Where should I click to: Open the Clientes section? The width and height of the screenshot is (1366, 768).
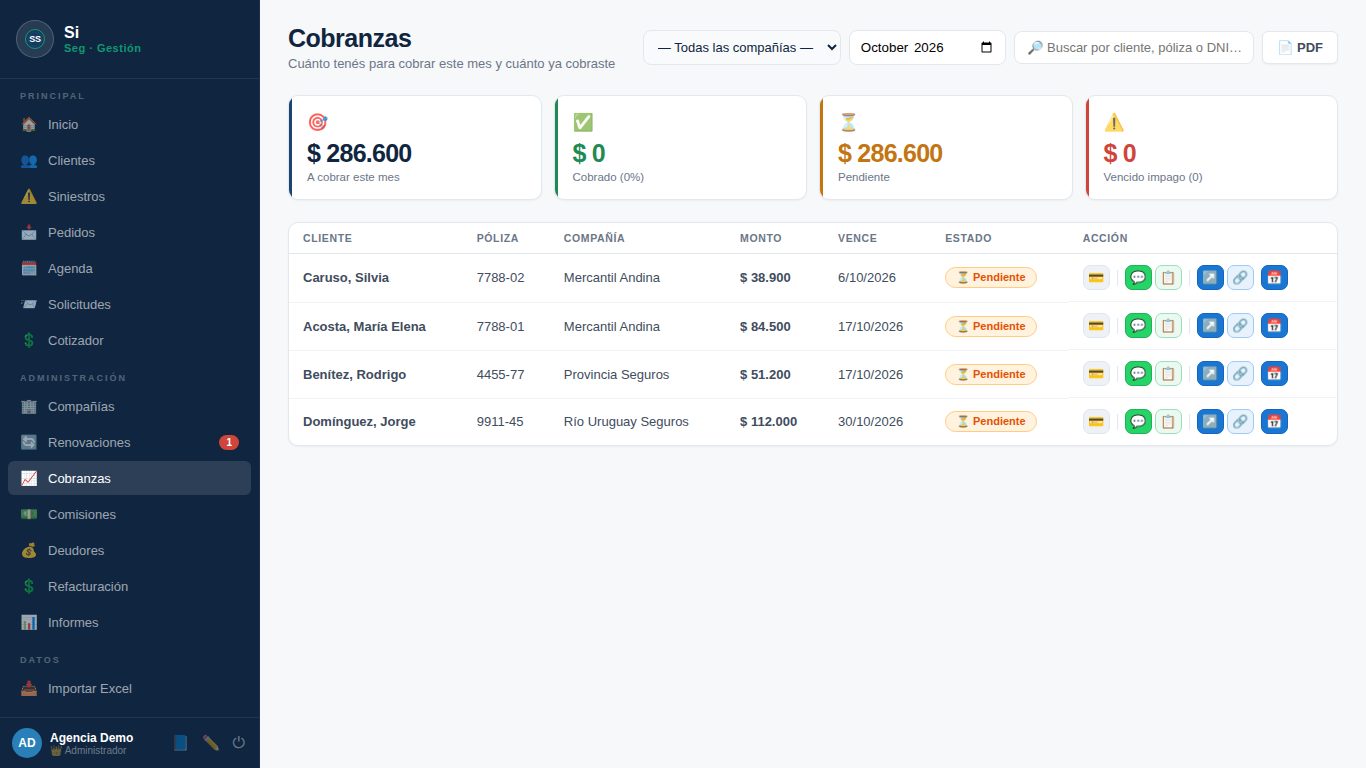click(129, 161)
